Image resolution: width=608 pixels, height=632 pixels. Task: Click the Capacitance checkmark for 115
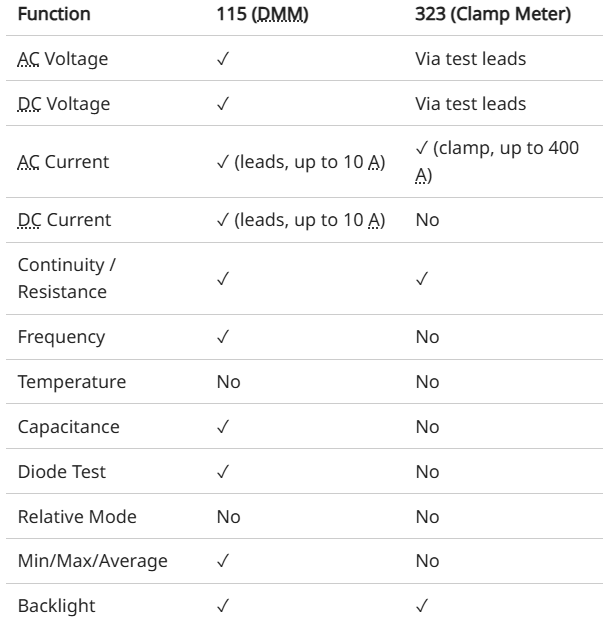pos(223,427)
